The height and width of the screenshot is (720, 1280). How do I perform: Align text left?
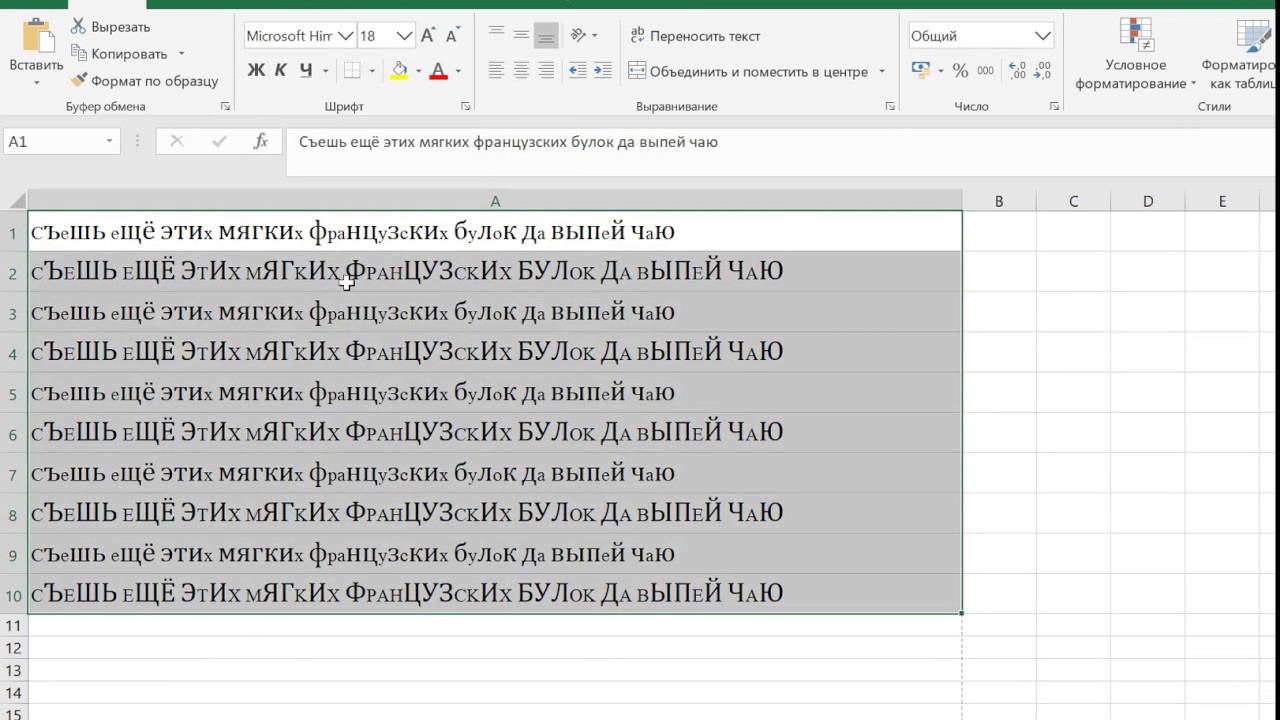(496, 70)
